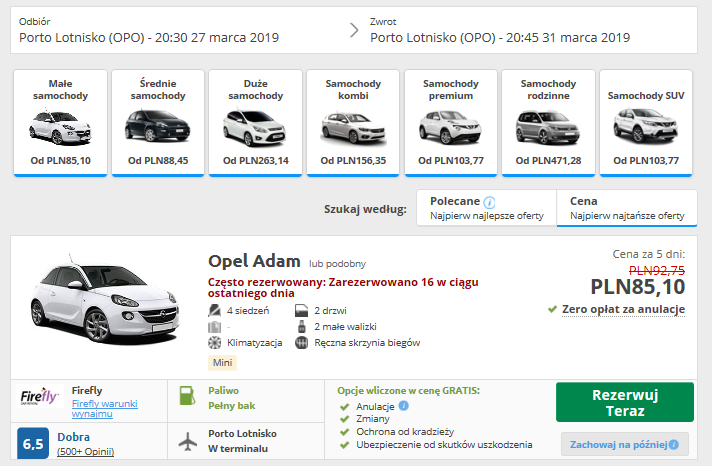Select the Małe samochody category card
Viewport: 712px width, 466px height.
pos(60,123)
